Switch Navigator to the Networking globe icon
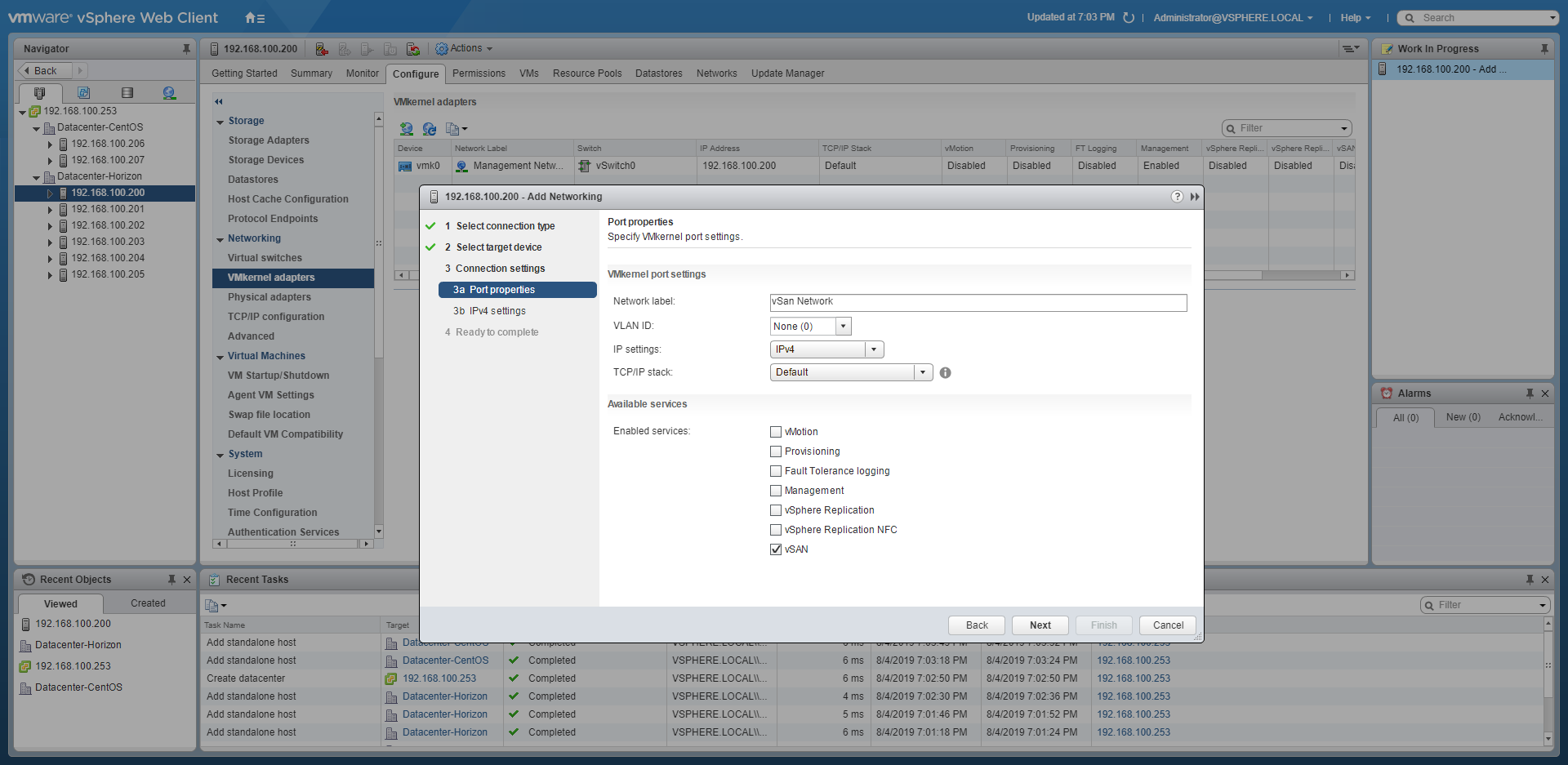 click(169, 93)
